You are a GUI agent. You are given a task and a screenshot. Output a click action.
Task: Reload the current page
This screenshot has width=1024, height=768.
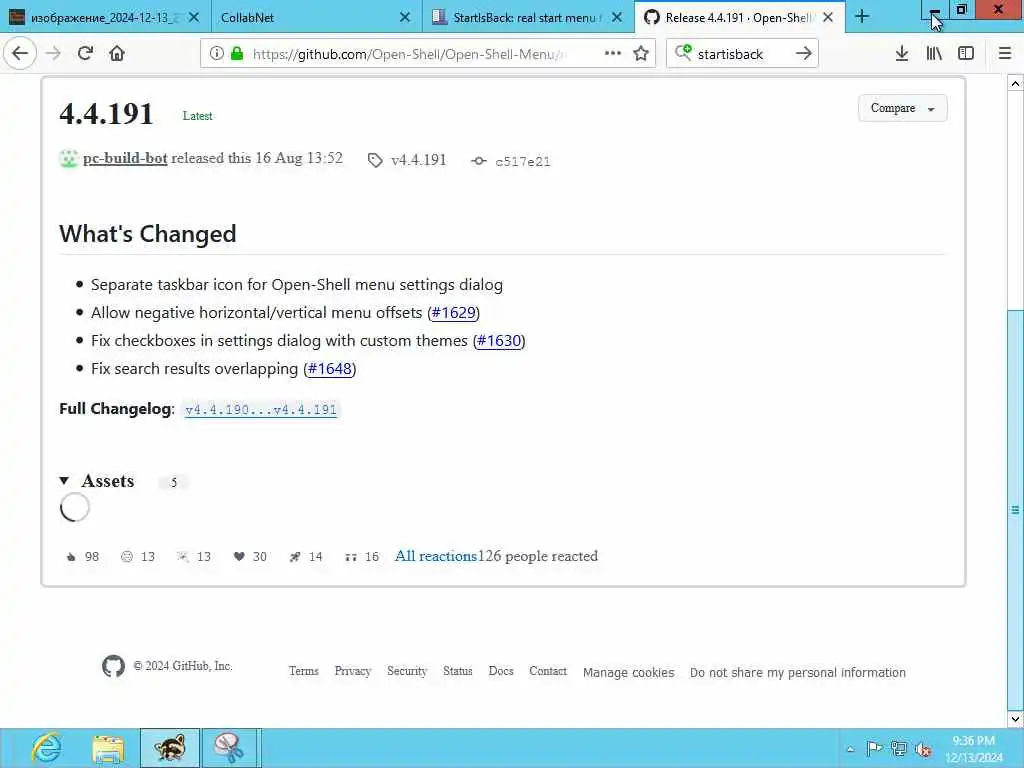click(x=85, y=54)
